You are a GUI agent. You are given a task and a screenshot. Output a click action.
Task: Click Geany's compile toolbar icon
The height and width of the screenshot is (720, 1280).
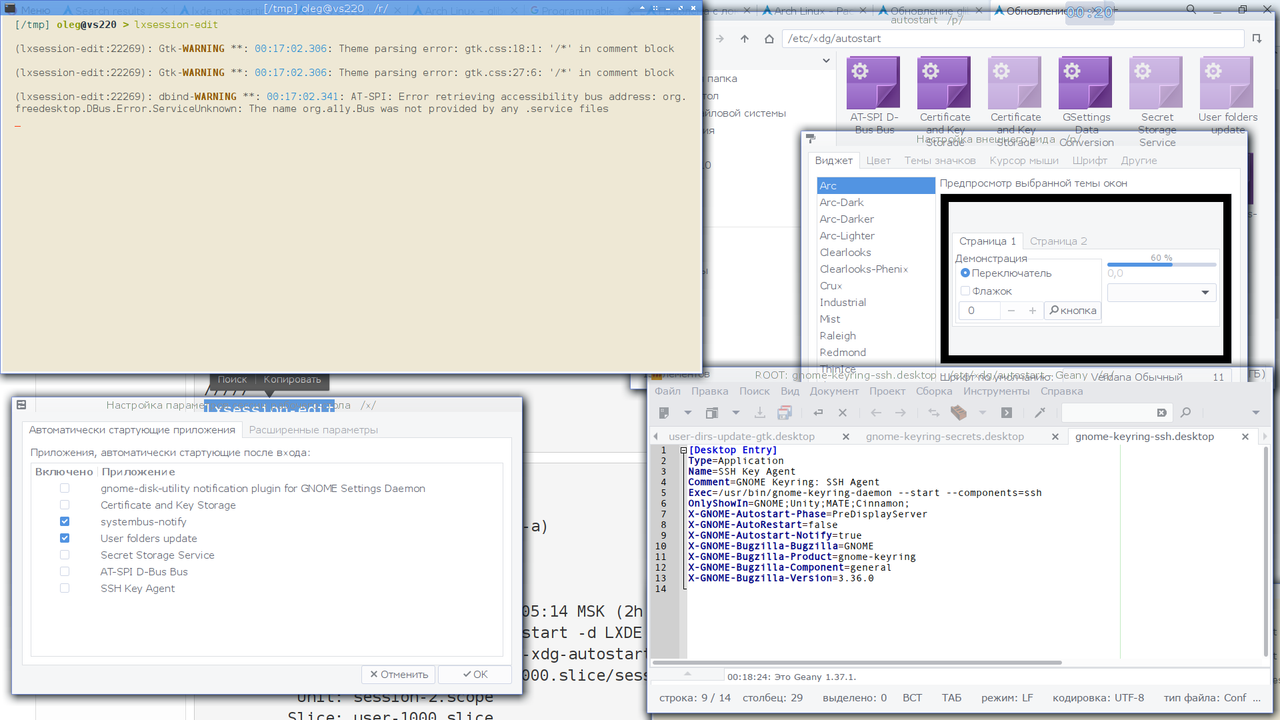coord(934,412)
